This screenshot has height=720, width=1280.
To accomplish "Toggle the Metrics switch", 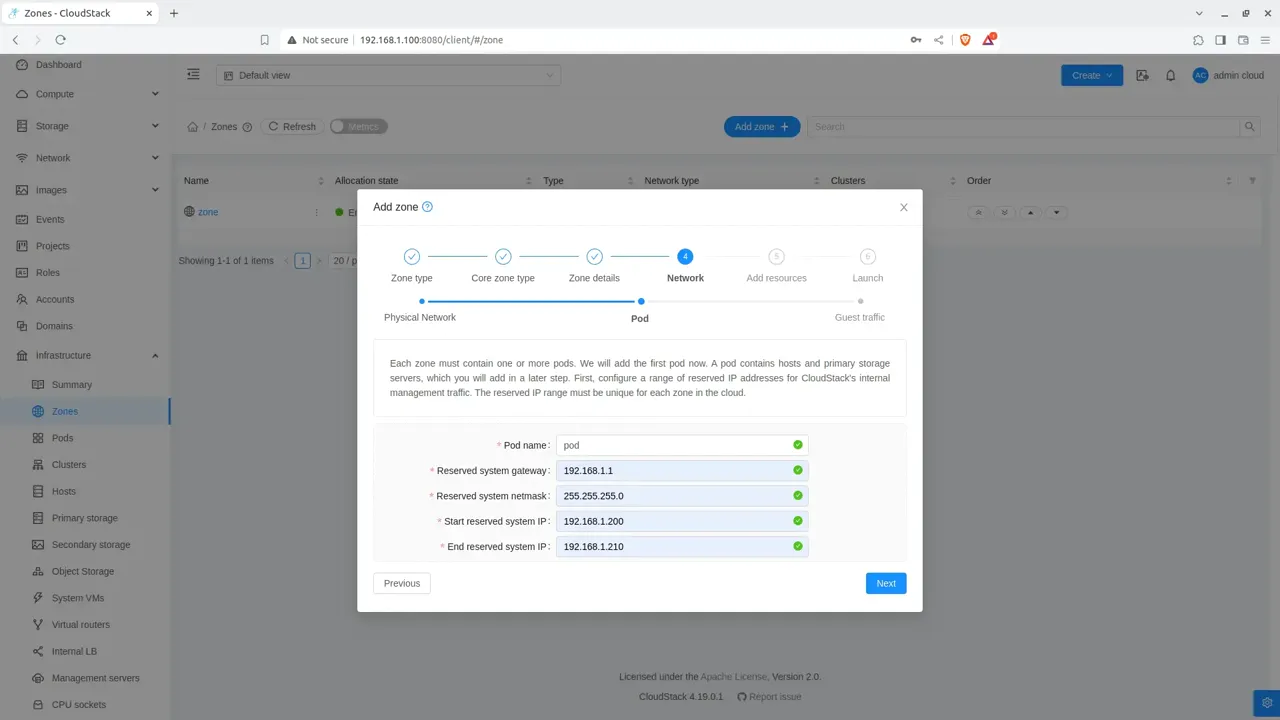I will (358, 127).
